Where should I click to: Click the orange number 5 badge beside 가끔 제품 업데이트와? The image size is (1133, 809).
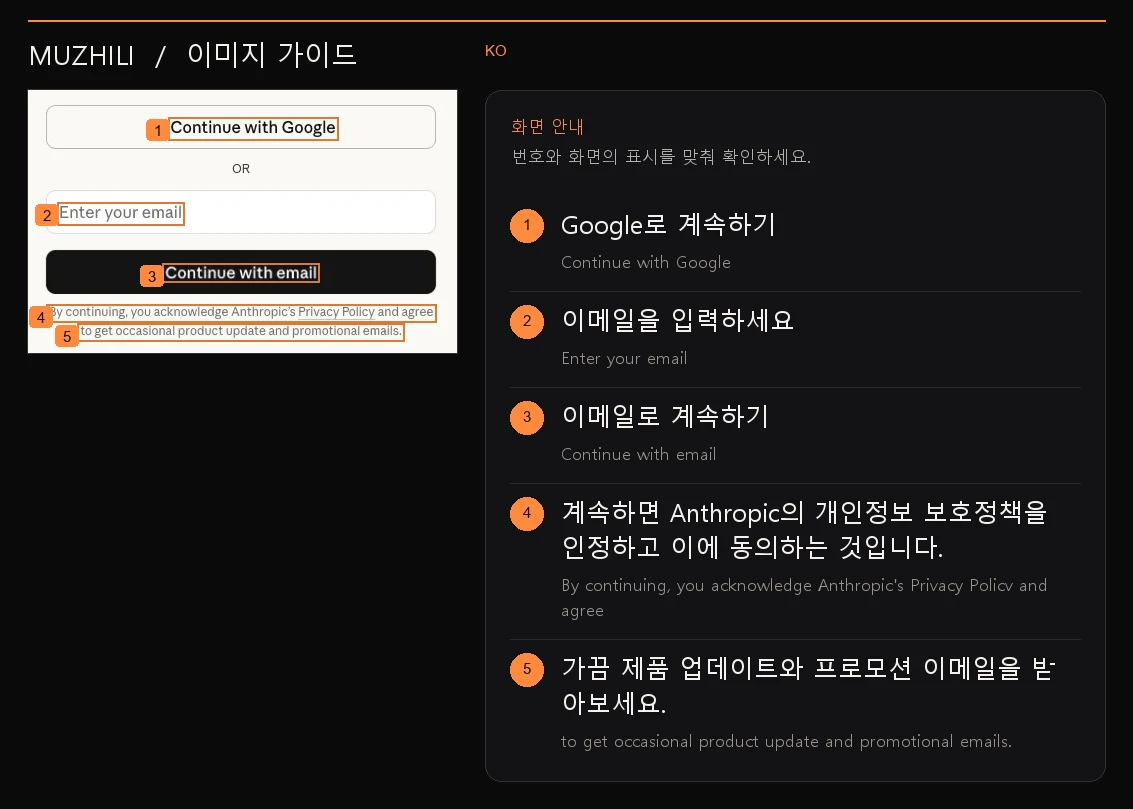pos(527,670)
